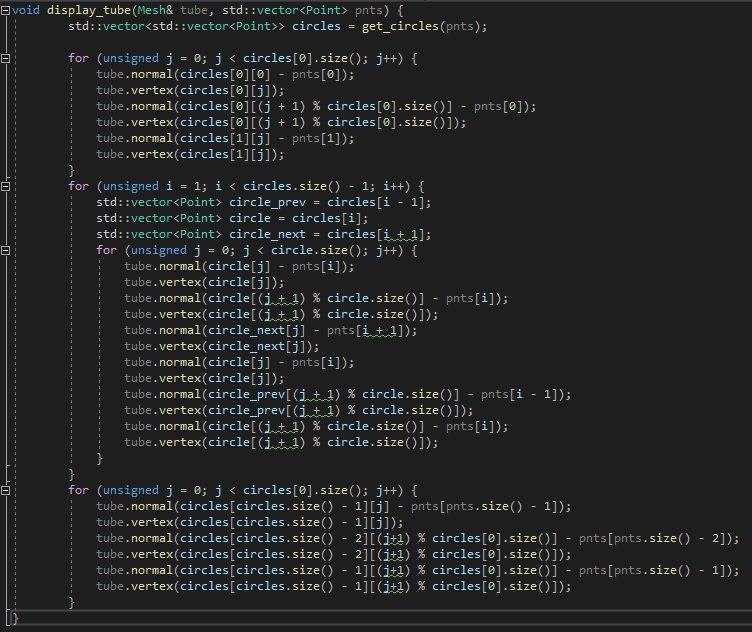752x632 pixels.
Task: Click line tube.vertex(circles[0][j]);
Action: pos(190,90)
